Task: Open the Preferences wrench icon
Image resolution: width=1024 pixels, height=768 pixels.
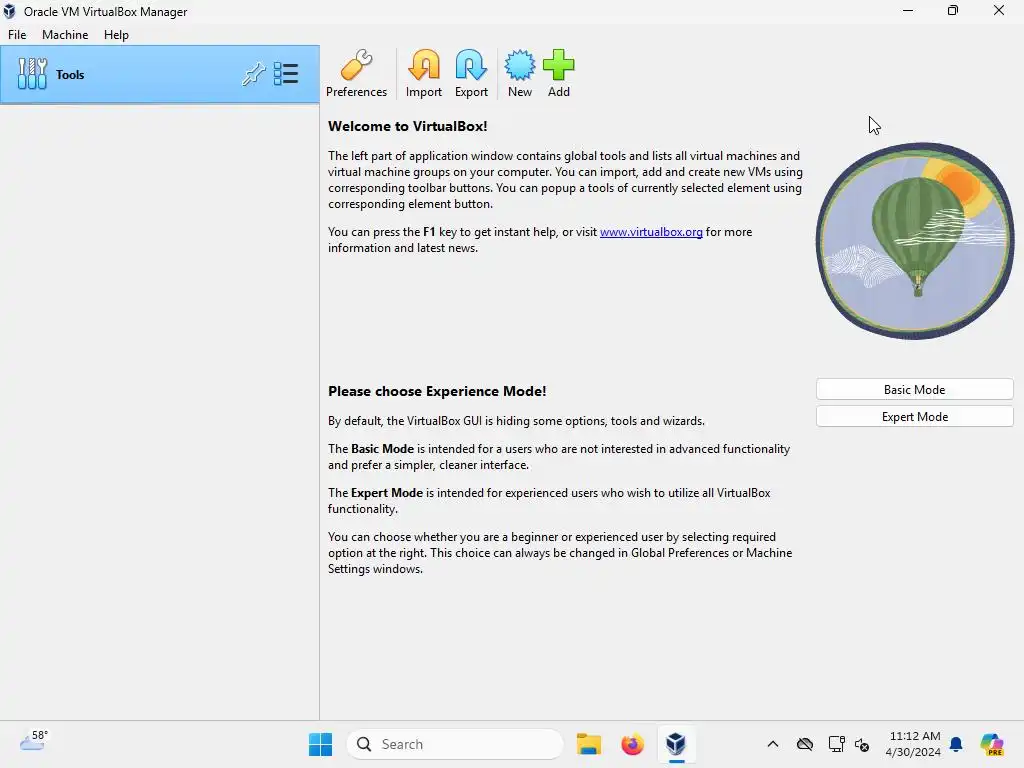Action: (357, 65)
